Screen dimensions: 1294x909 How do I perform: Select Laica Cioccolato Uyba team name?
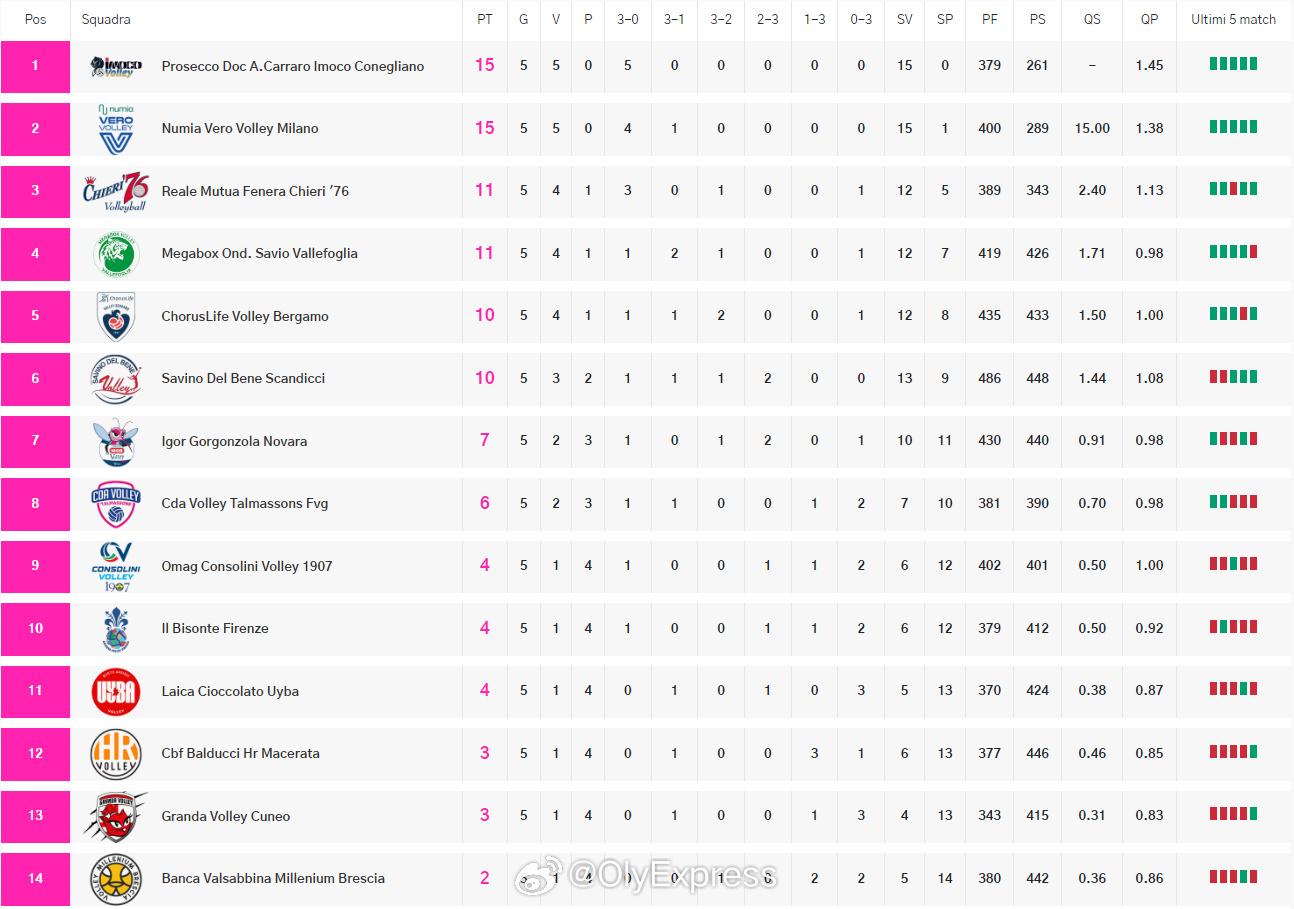click(x=231, y=692)
